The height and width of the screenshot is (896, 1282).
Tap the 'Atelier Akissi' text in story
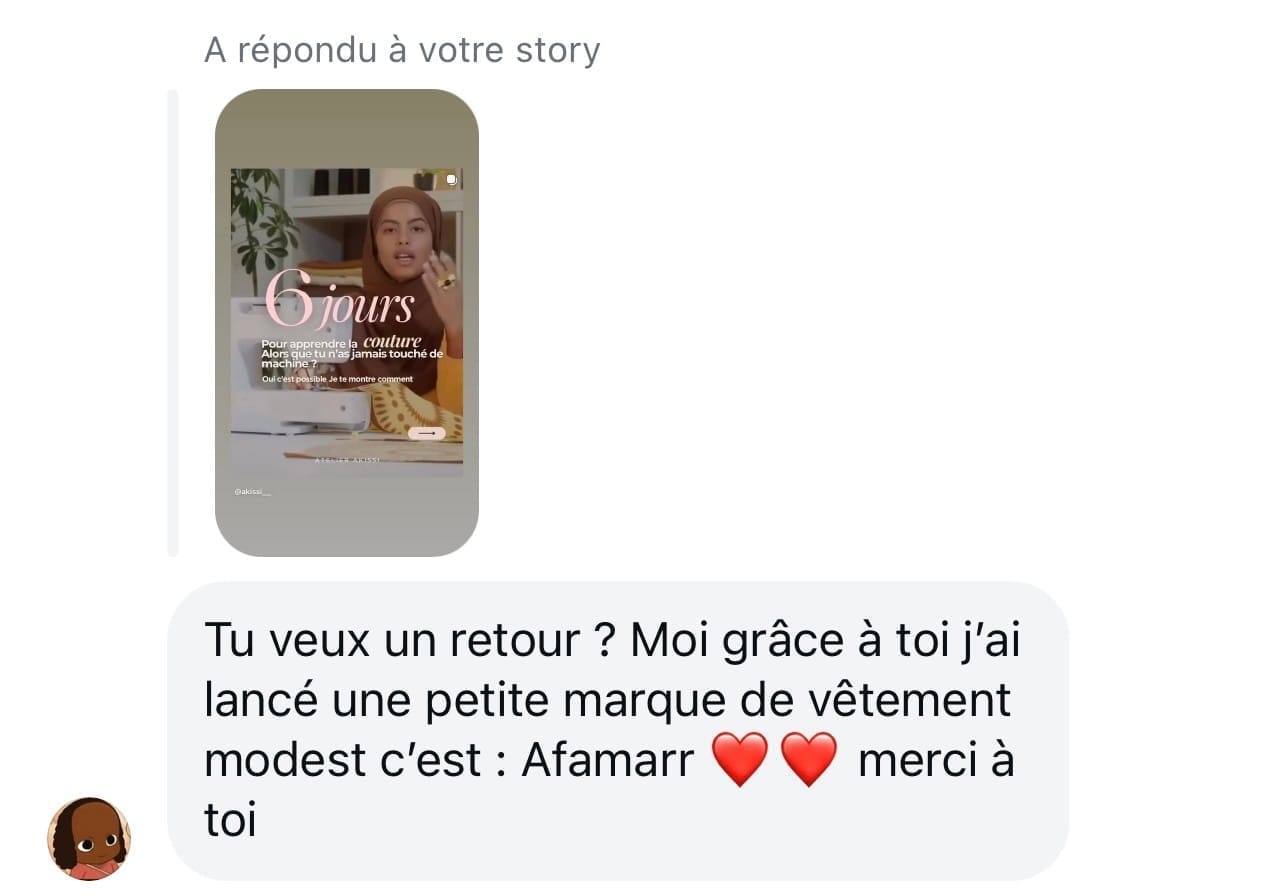tap(346, 458)
